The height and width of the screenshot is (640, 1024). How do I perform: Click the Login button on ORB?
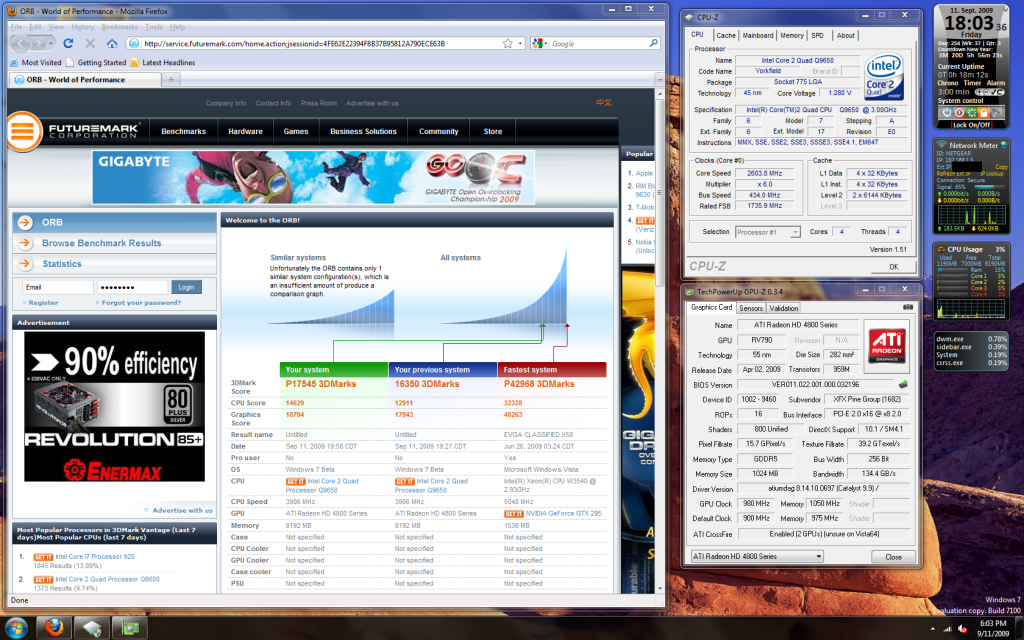coord(187,287)
